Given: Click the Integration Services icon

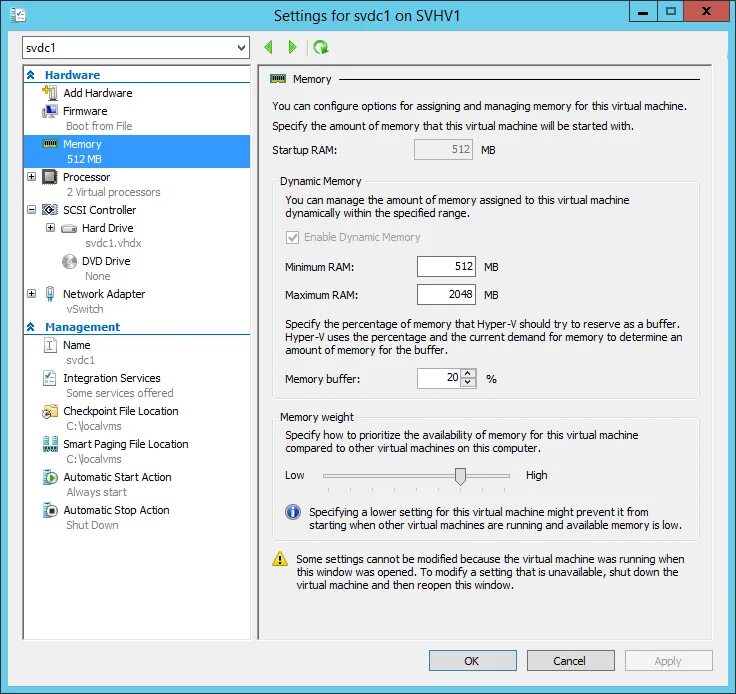Looking at the screenshot, I should tap(50, 378).
